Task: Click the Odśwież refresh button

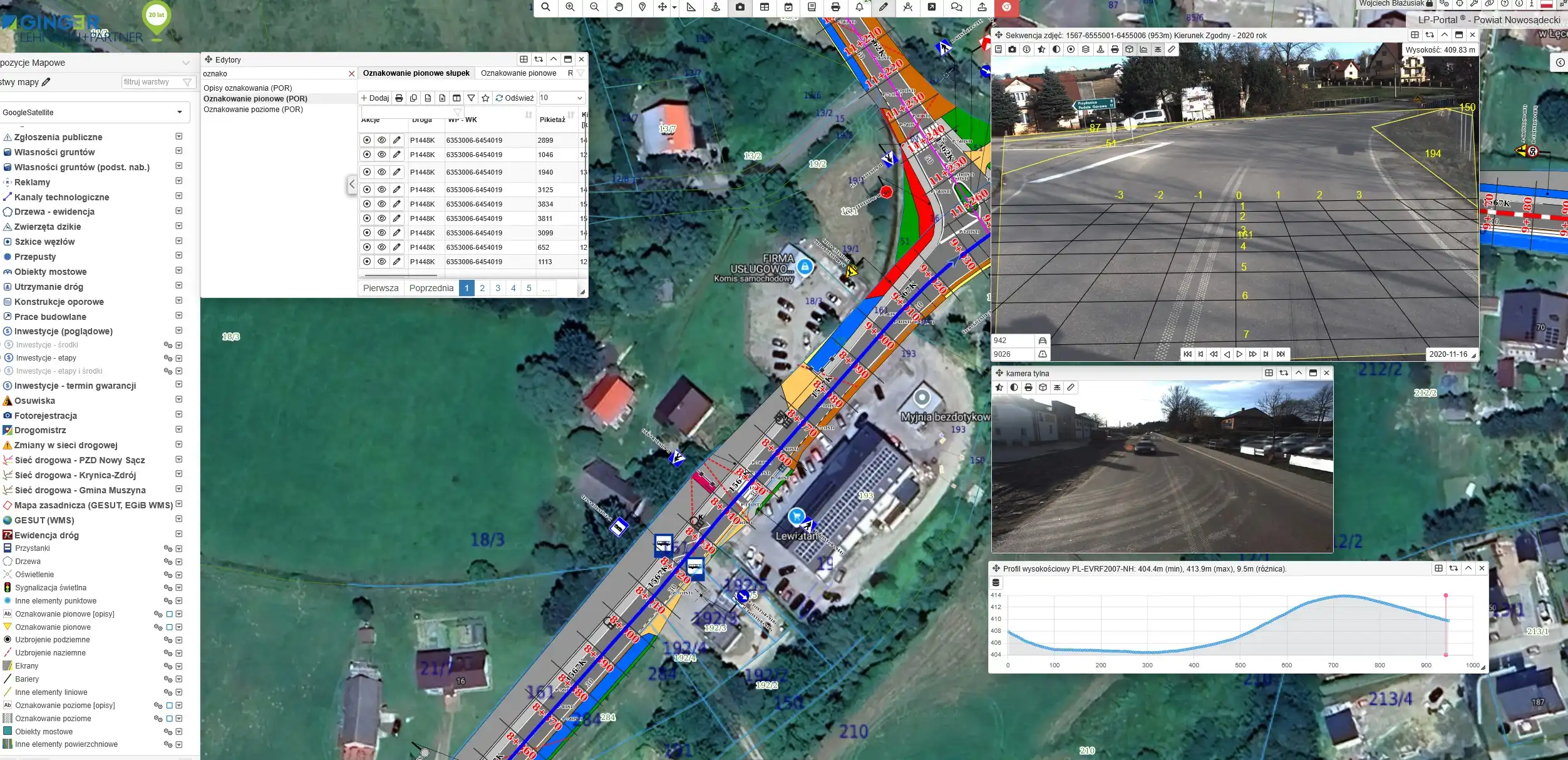Action: pyautogui.click(x=515, y=98)
